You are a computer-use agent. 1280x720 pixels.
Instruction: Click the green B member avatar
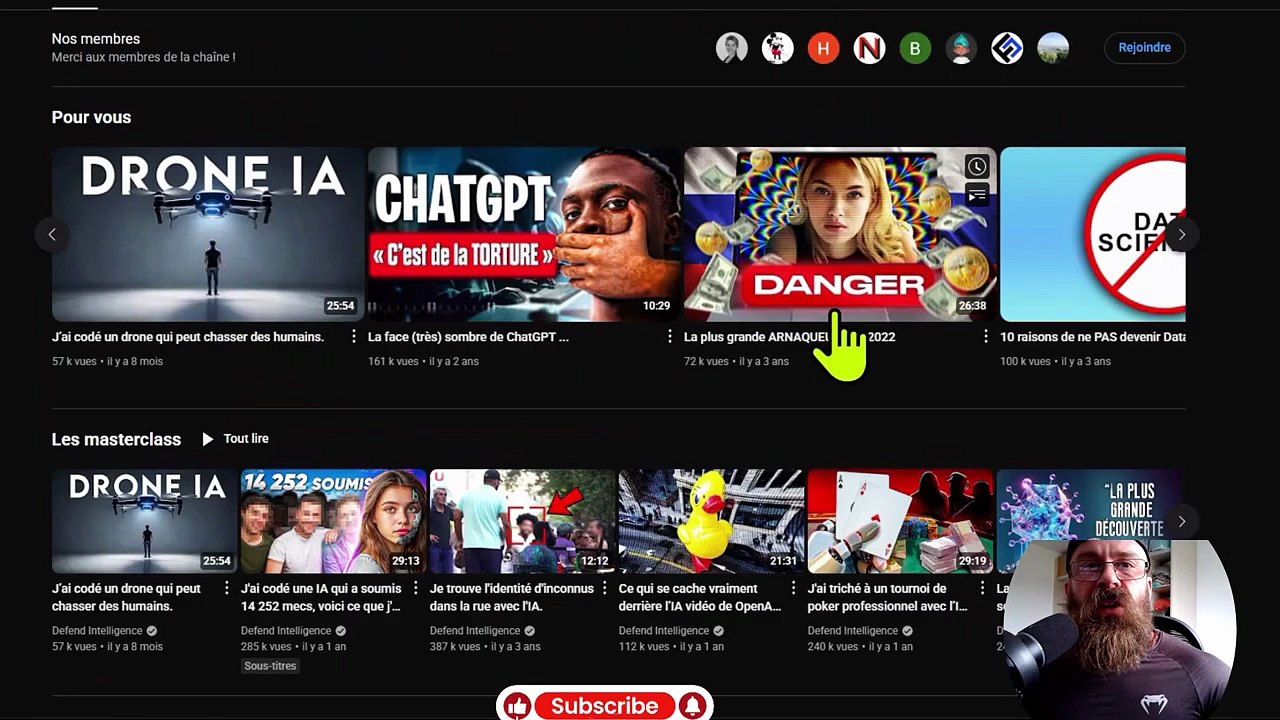coord(915,48)
